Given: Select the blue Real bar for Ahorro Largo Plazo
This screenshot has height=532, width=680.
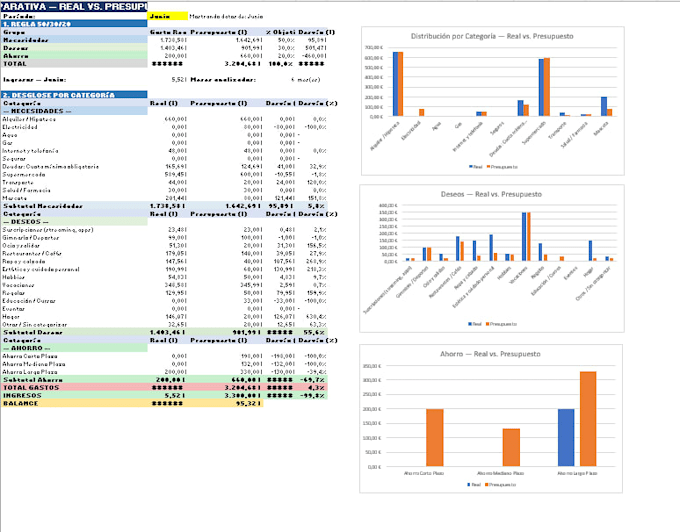Looking at the screenshot, I should coord(566,437).
